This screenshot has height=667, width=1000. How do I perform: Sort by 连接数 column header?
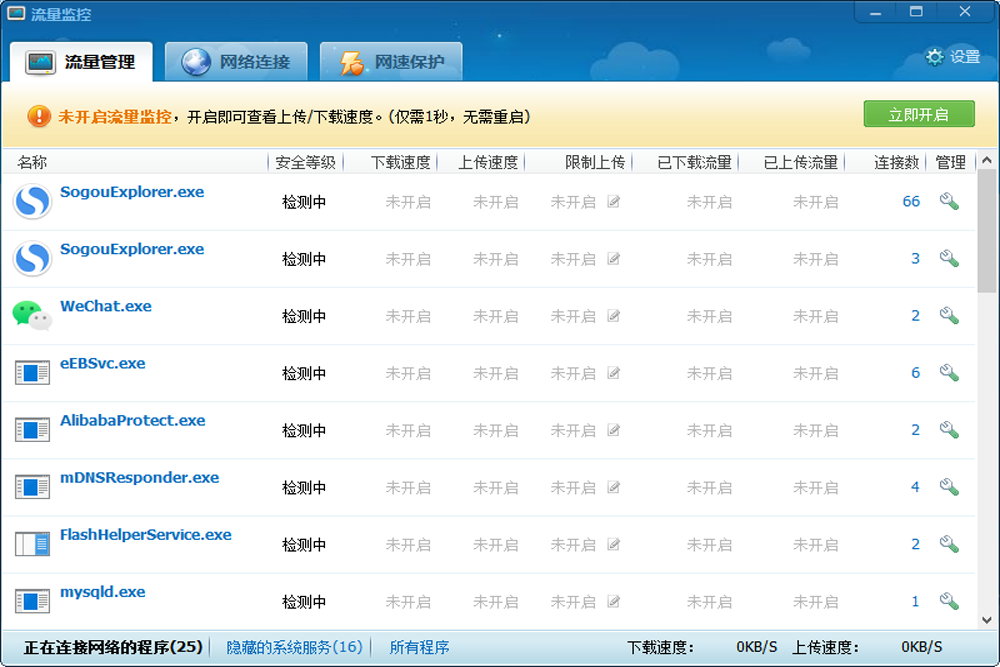coord(896,163)
